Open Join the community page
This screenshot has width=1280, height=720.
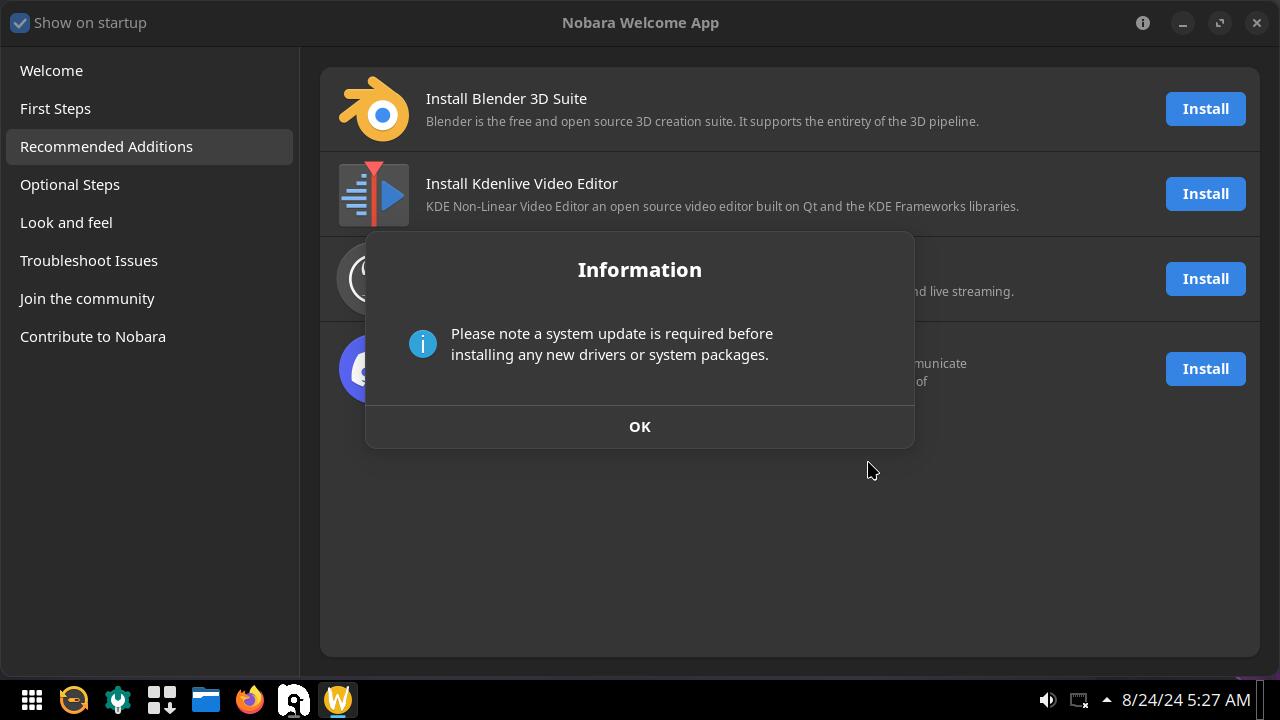(149, 299)
